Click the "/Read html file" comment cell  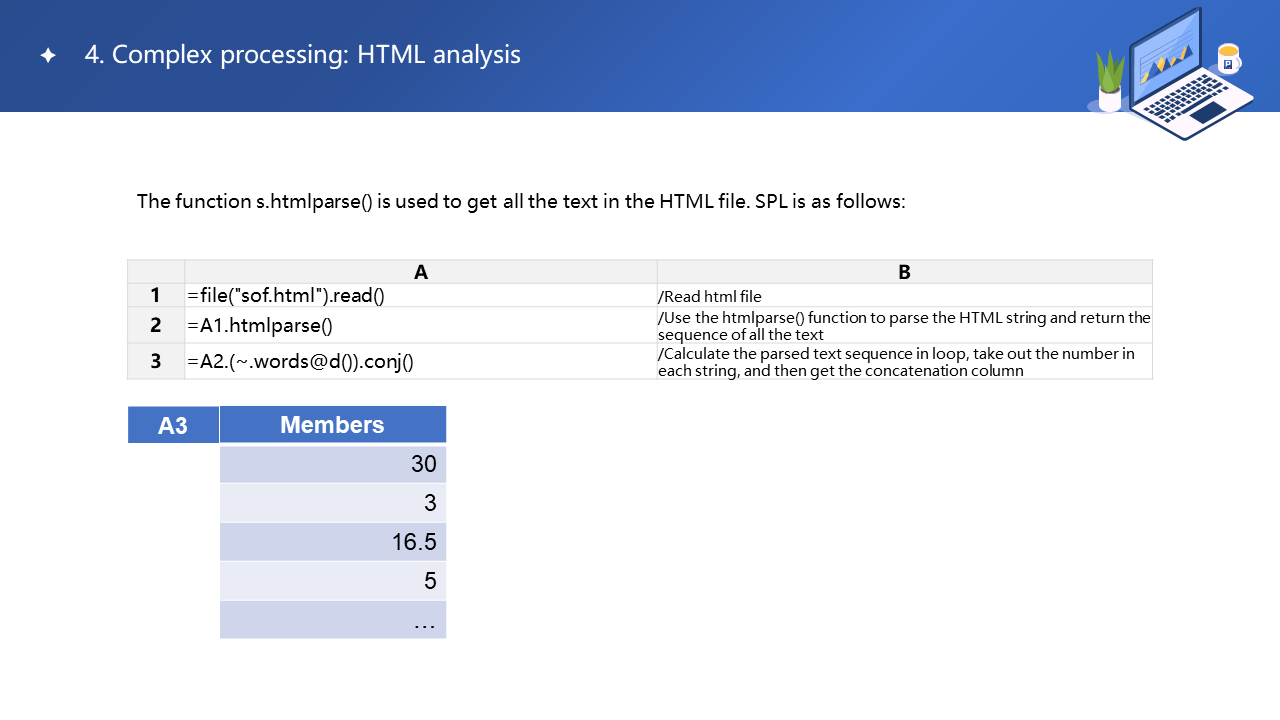(904, 296)
